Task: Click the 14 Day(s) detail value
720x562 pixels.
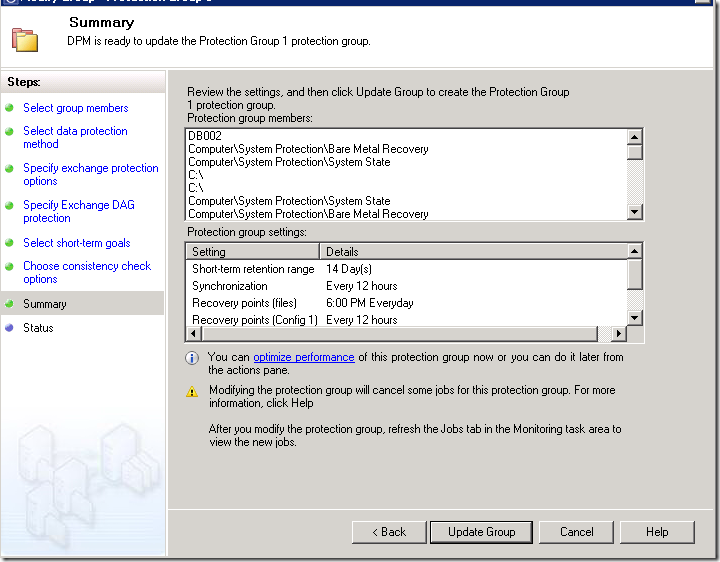Action: (x=349, y=269)
